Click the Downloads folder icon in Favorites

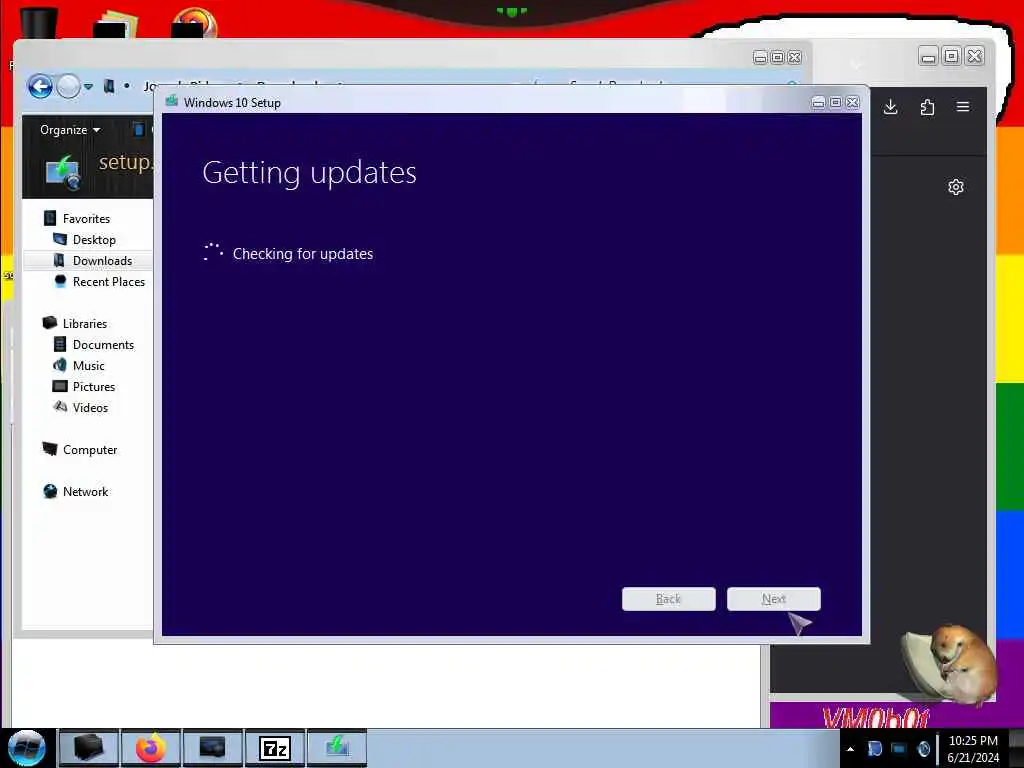tap(59, 260)
